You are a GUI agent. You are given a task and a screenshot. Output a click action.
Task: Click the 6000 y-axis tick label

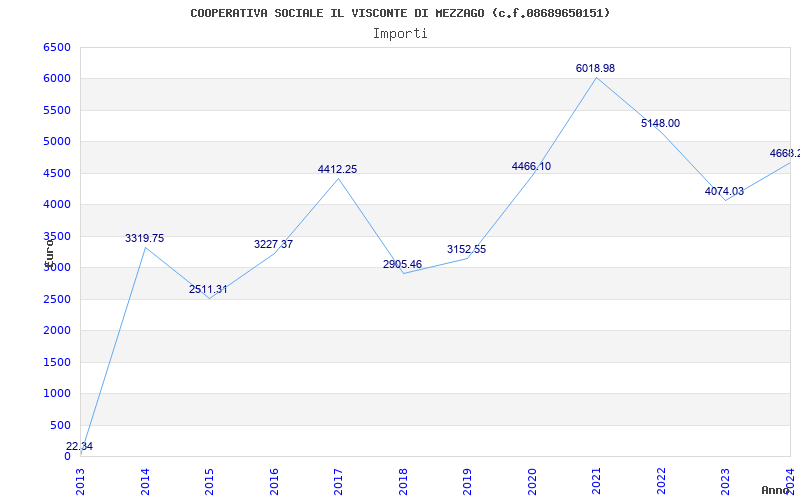57,79
